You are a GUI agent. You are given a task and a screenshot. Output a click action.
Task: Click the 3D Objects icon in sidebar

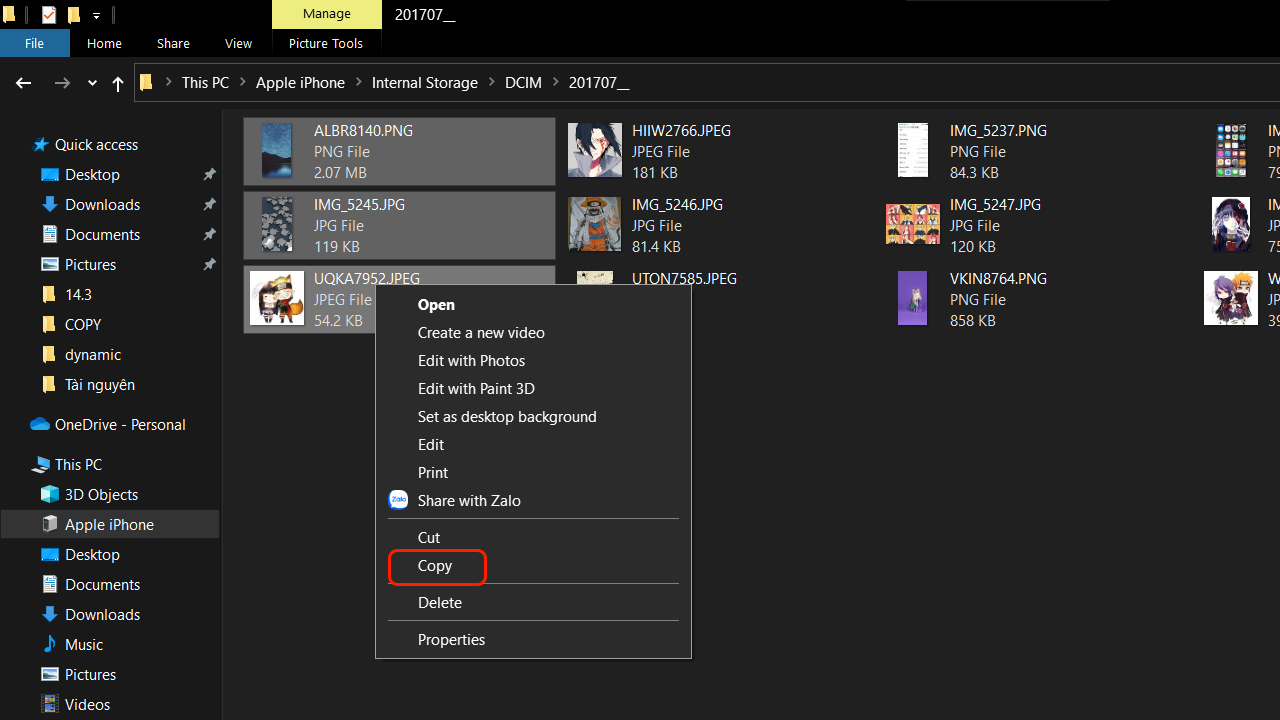pyautogui.click(x=50, y=494)
